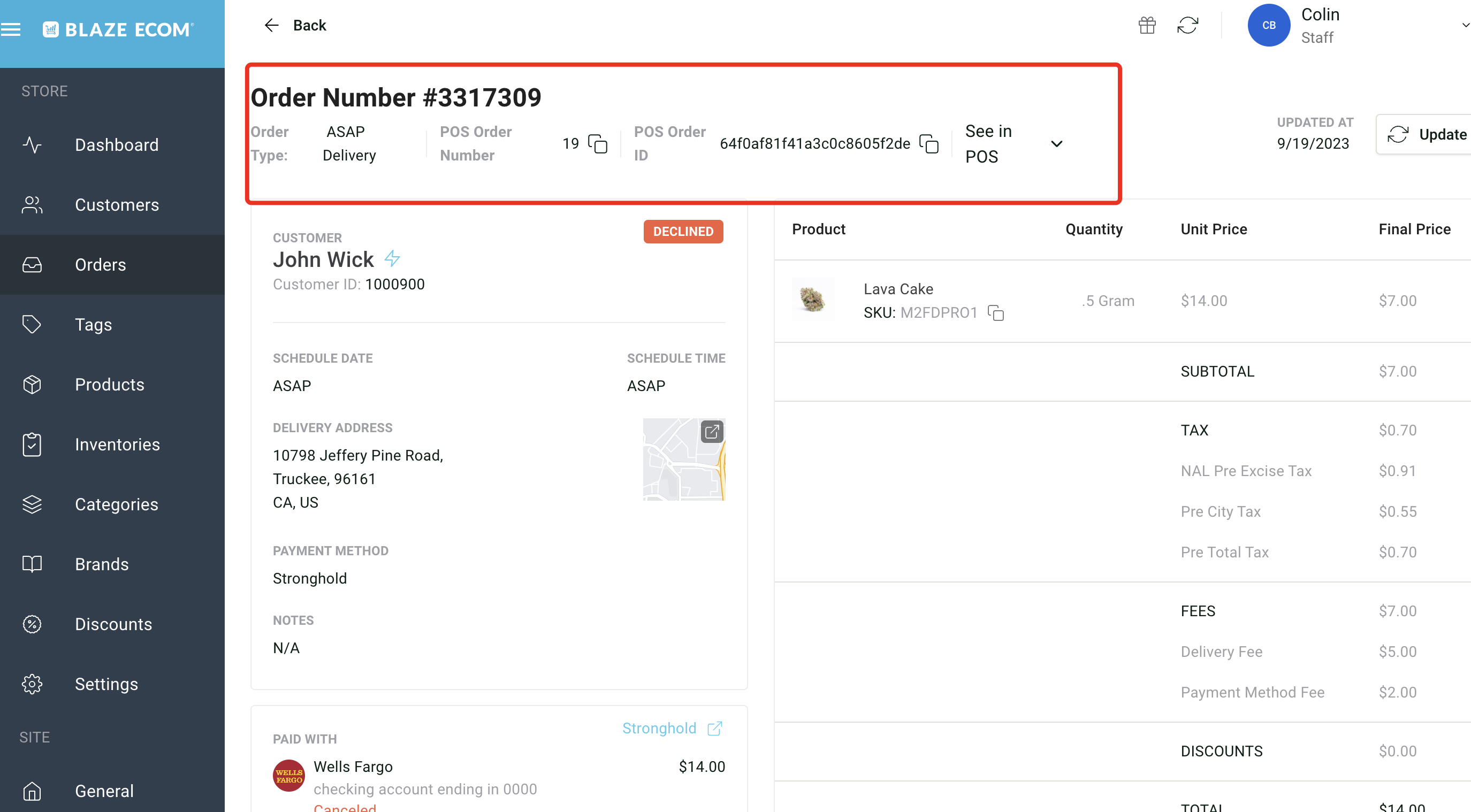Open the Discounts section
1471x812 pixels.
coord(113,624)
